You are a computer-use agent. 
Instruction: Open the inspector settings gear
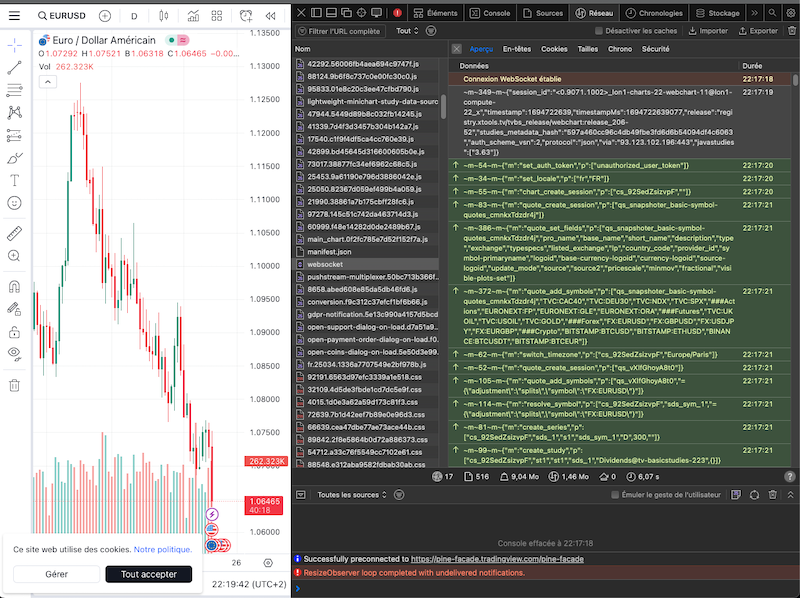(791, 13)
